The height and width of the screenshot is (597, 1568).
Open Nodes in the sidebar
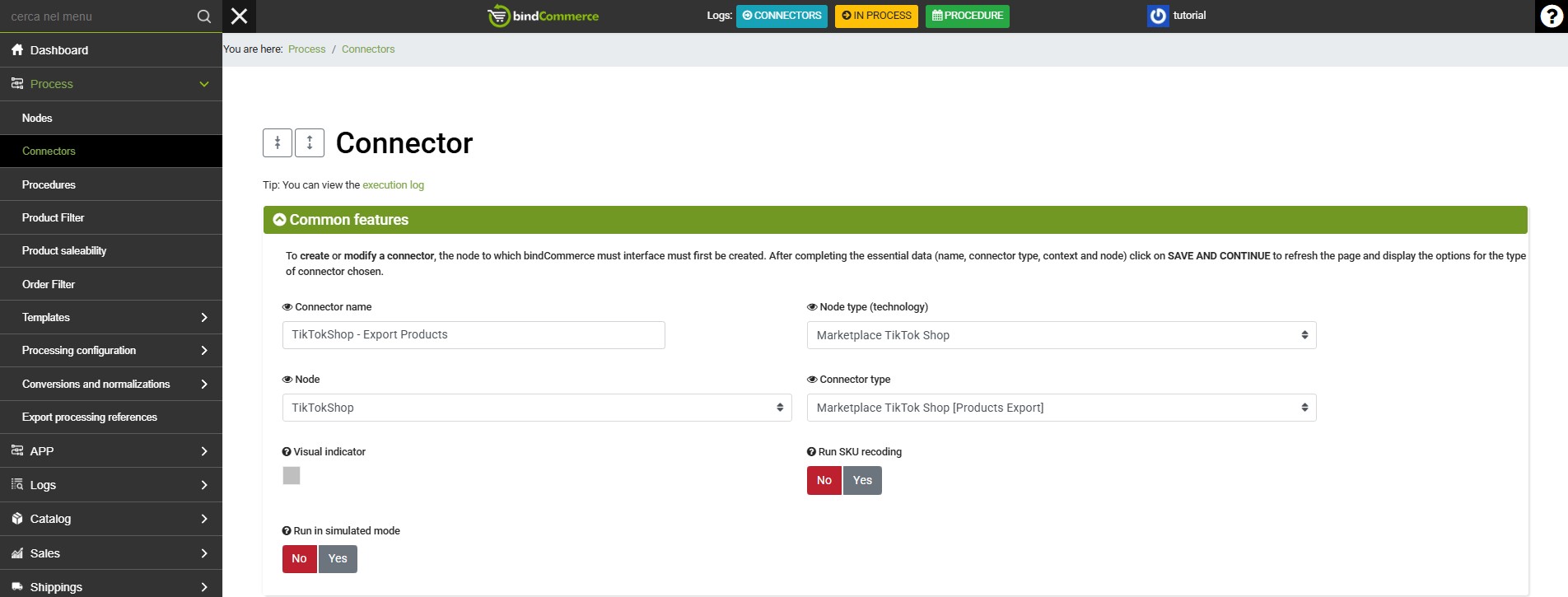[x=111, y=118]
